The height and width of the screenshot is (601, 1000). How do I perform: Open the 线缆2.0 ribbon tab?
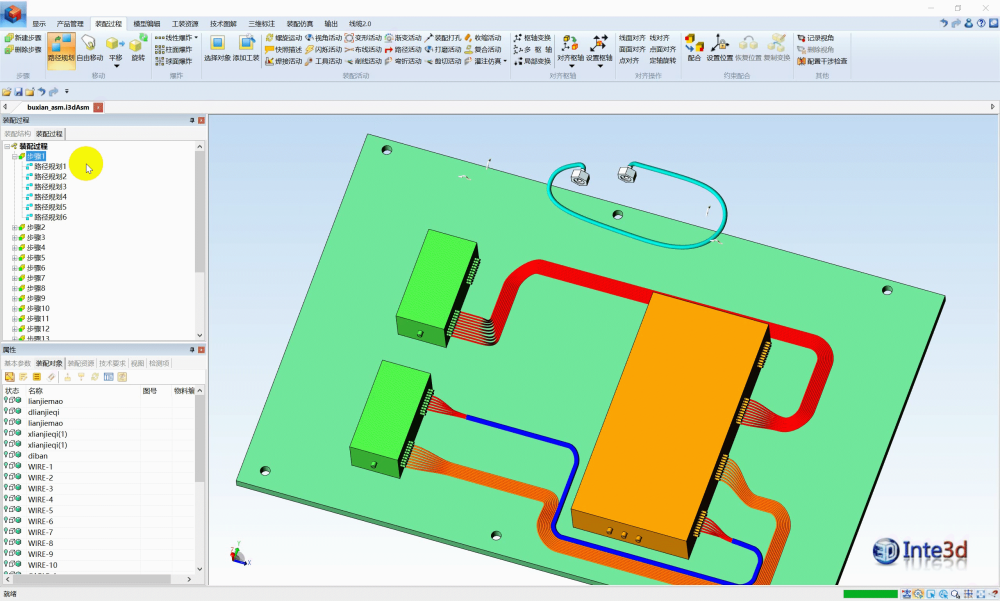tap(360, 24)
